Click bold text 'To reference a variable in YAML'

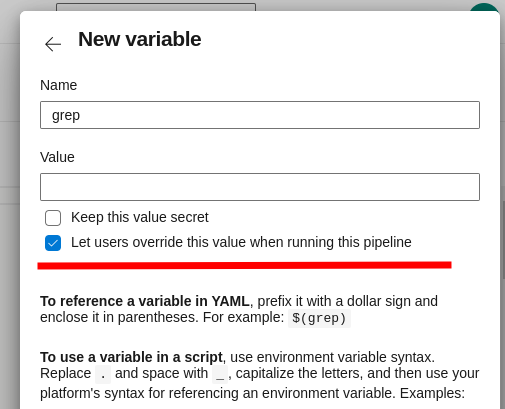(145, 301)
